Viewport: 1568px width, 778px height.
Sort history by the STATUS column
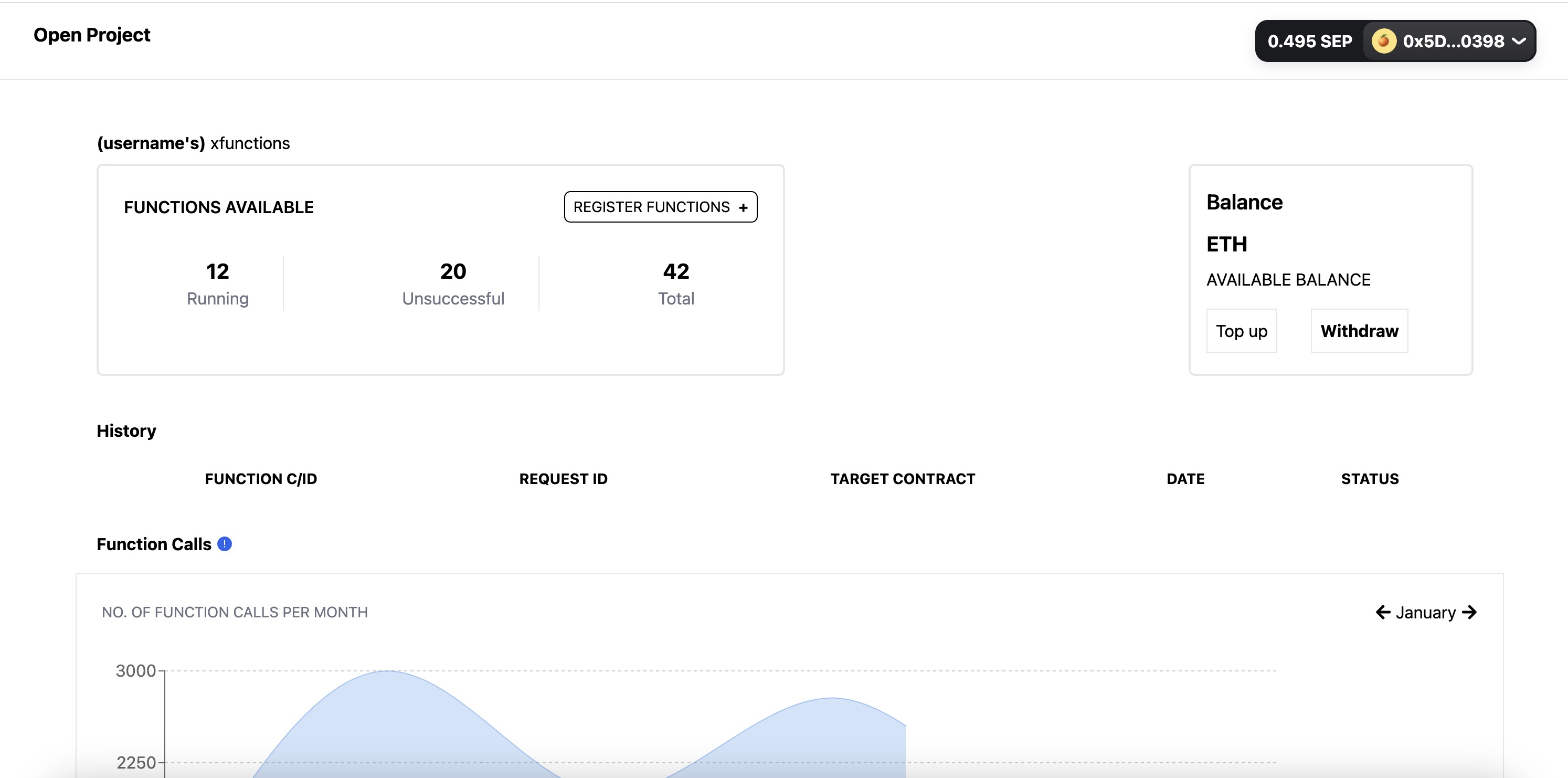click(1369, 478)
